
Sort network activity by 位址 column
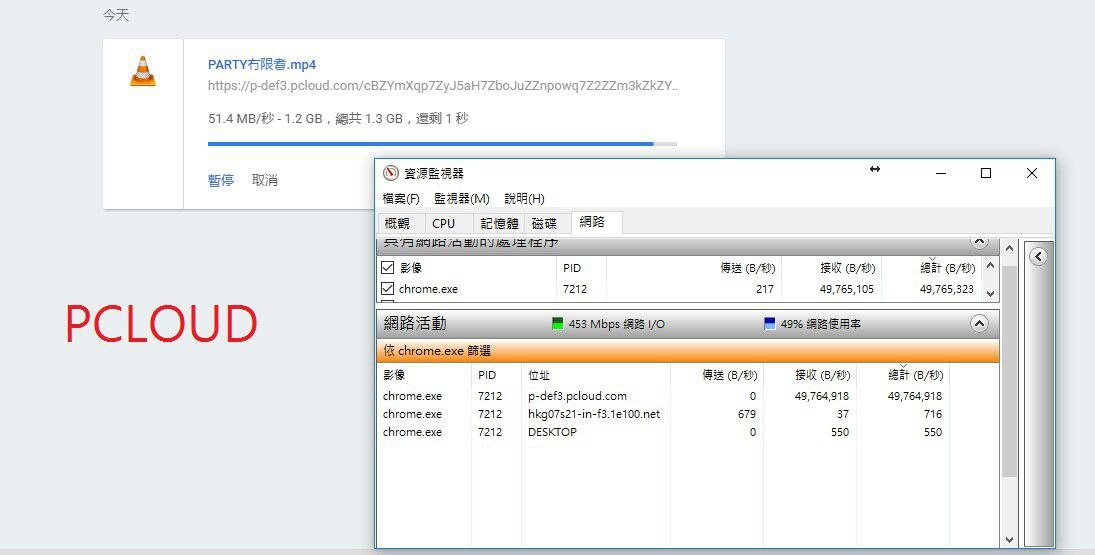[x=538, y=376]
